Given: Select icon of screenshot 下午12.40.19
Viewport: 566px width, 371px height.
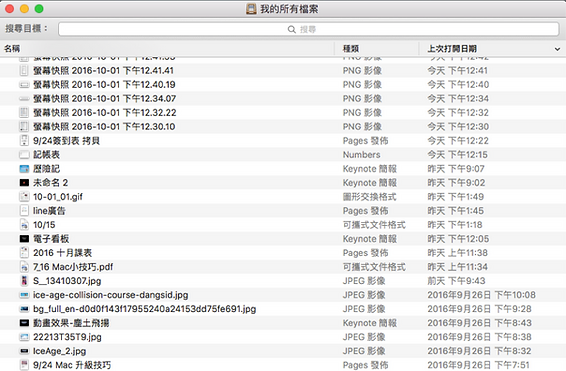Looking at the screenshot, I should pyautogui.click(x=24, y=85).
